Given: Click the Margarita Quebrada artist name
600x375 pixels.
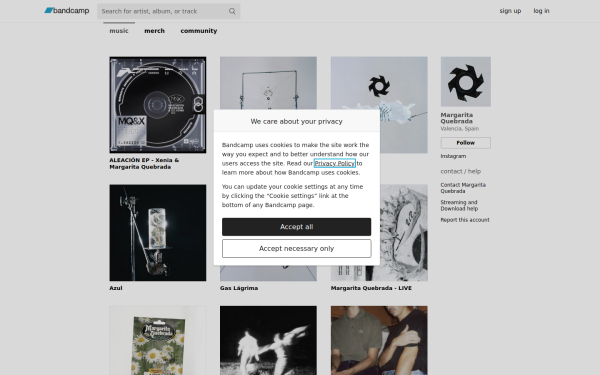Looking at the screenshot, I should [x=457, y=118].
